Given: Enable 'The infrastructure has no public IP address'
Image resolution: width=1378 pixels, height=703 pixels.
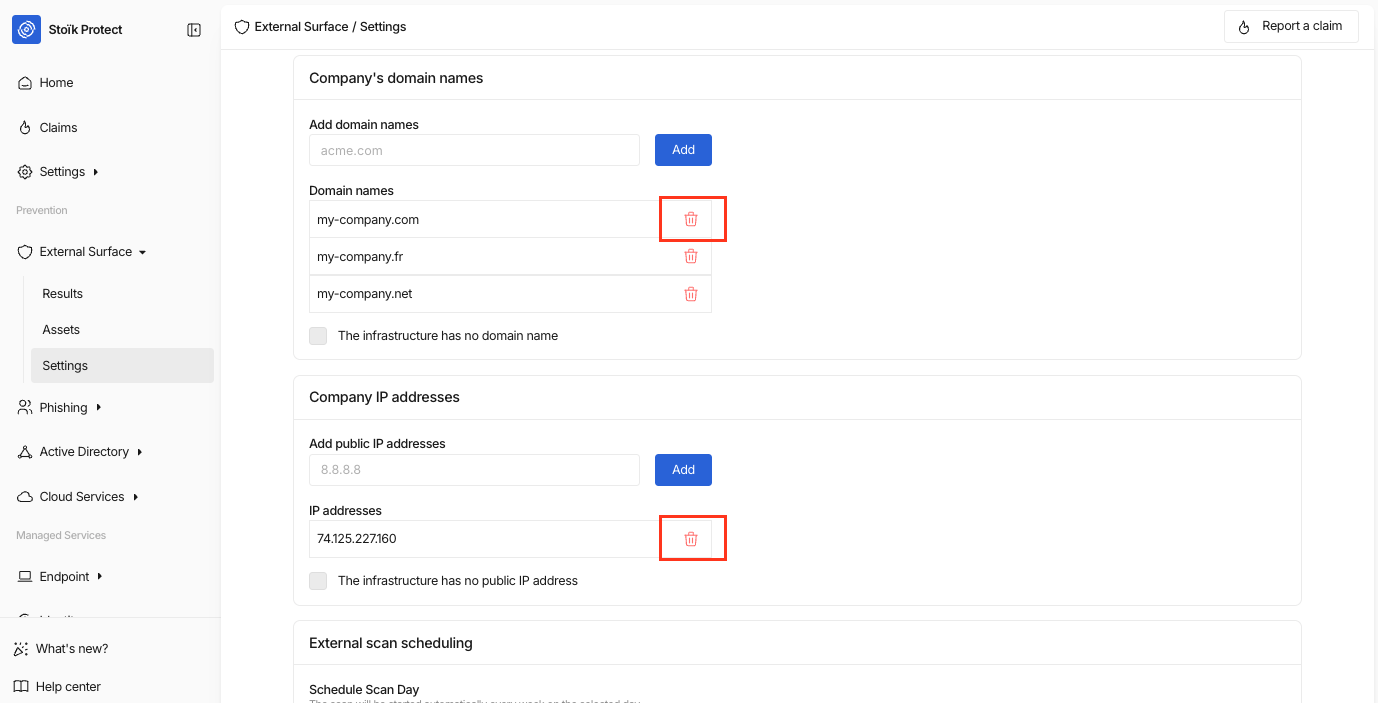Looking at the screenshot, I should 318,581.
